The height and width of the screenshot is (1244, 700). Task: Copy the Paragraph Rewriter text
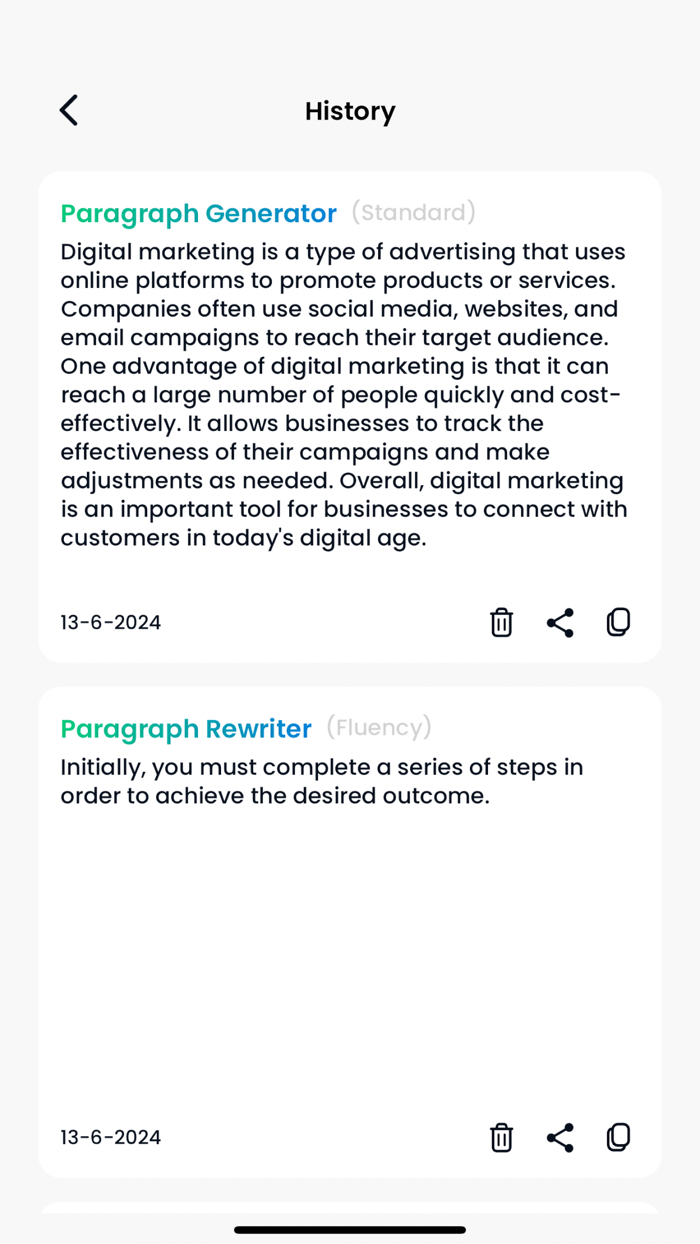(x=618, y=1137)
